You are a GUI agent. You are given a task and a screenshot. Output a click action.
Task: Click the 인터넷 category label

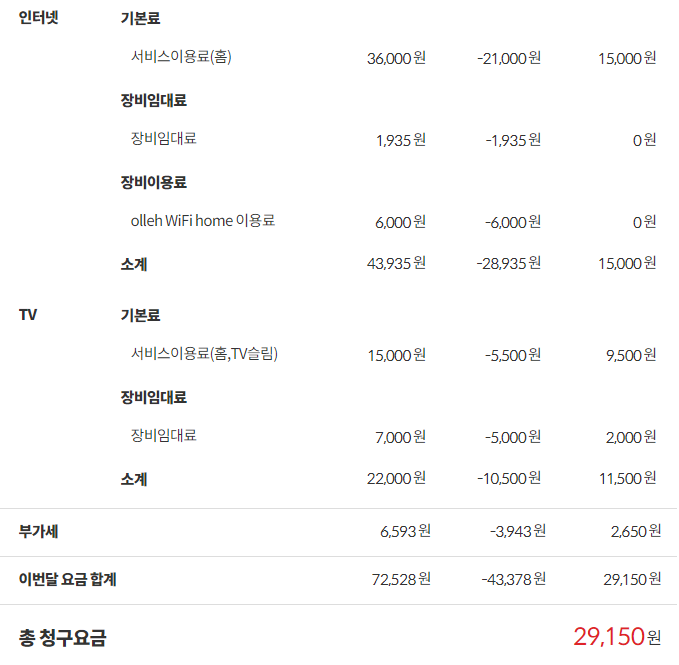[x=39, y=19]
